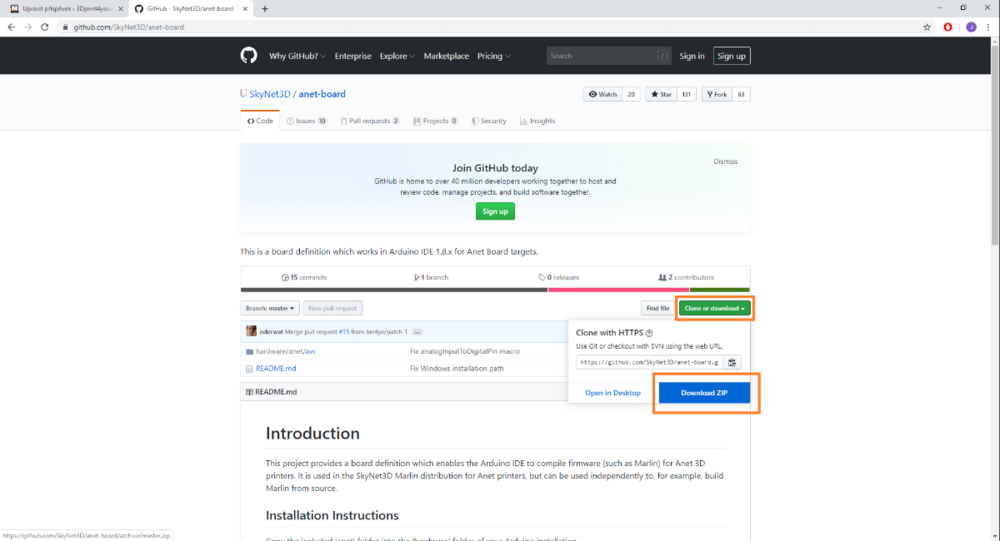Viewport: 1000px width, 541px height.
Task: Click Sign in in the header
Action: coord(691,56)
